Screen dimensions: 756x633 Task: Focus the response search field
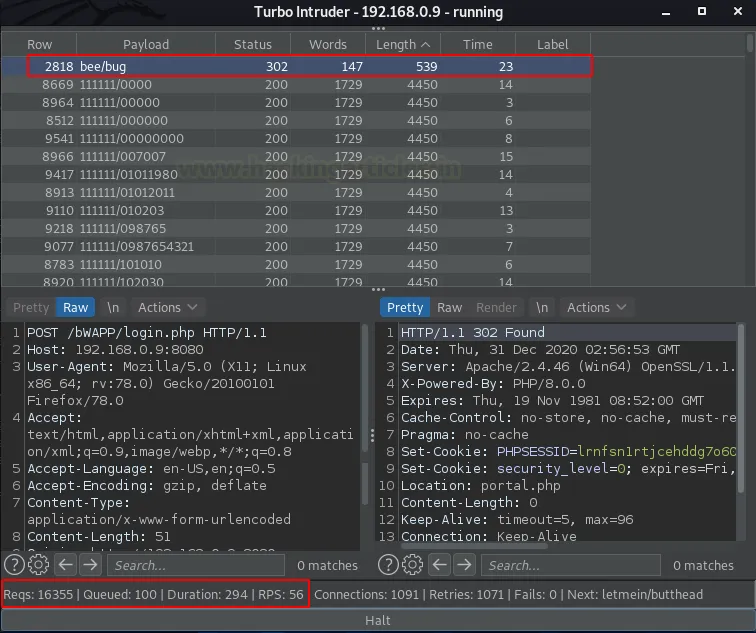570,565
